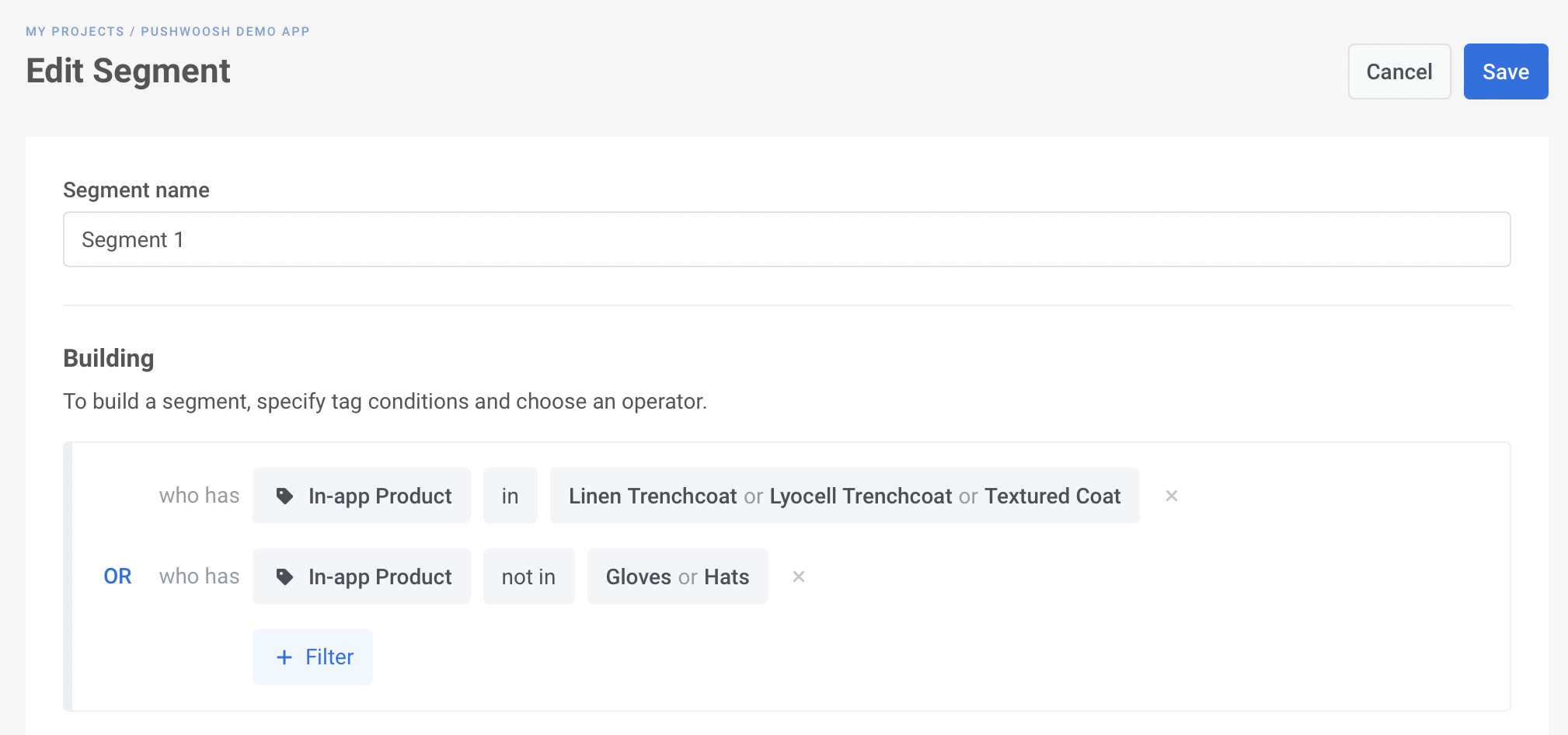Change the first row's In-app Product tag

click(x=379, y=496)
